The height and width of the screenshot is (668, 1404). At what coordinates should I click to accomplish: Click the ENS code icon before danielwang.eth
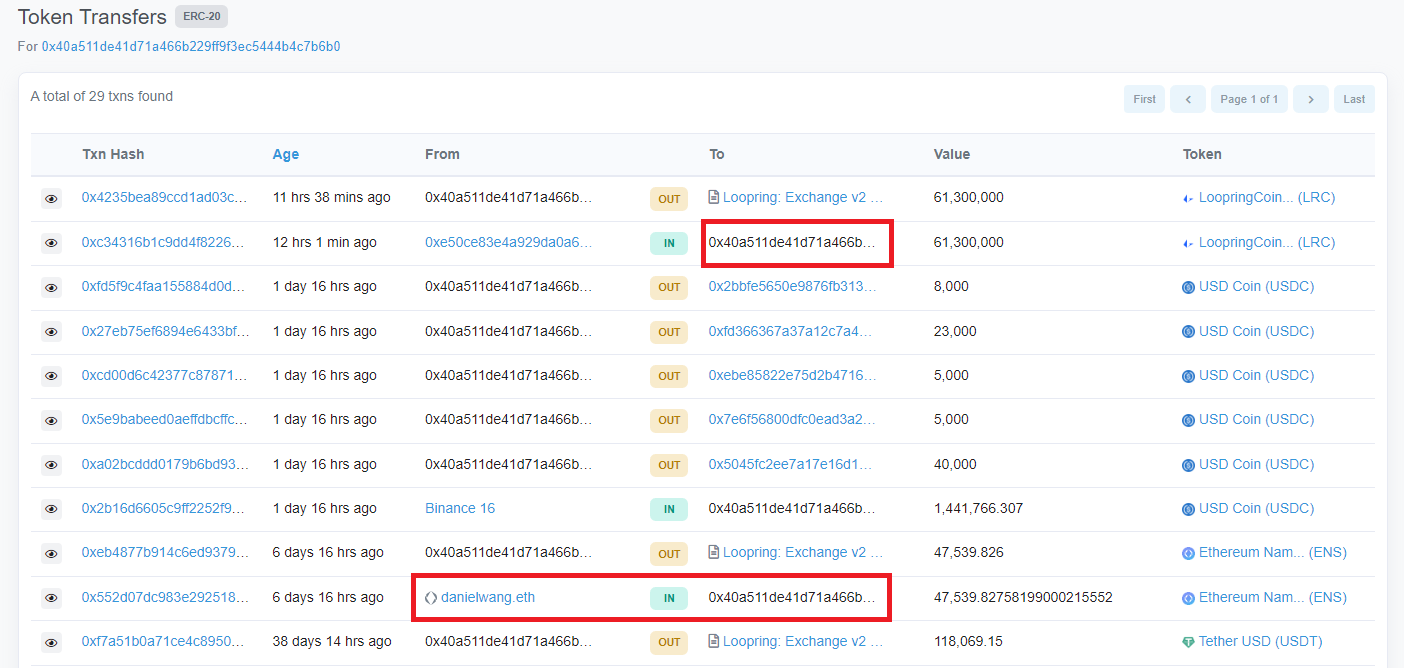(431, 598)
